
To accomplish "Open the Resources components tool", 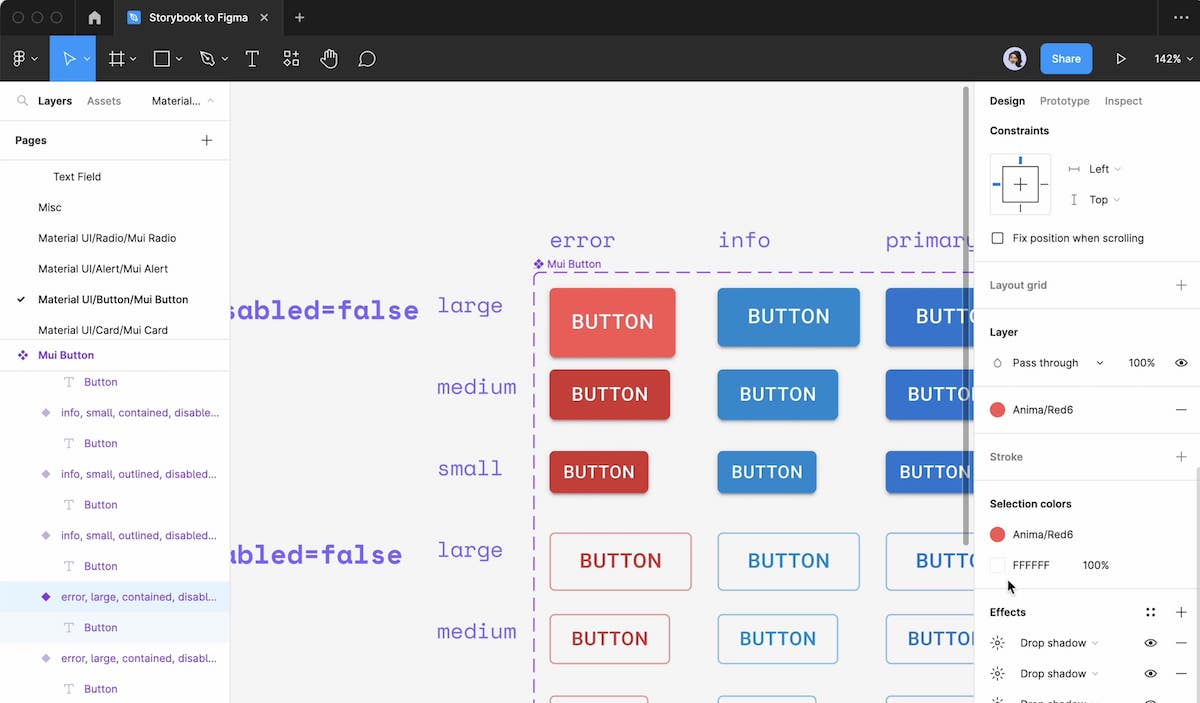I will coord(291,59).
